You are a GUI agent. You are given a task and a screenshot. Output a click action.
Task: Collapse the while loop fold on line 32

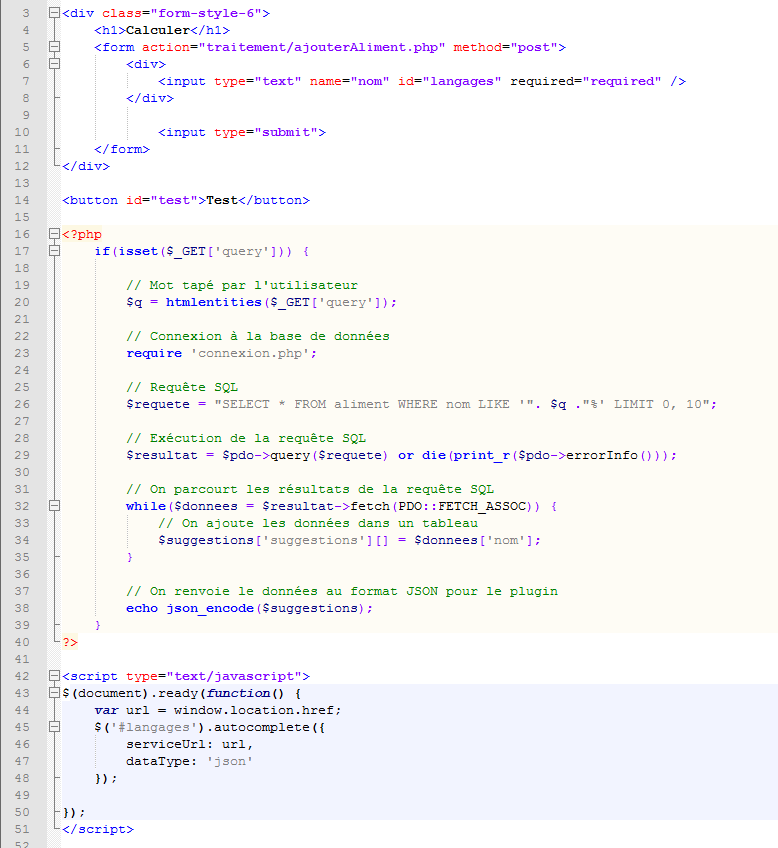click(54, 506)
